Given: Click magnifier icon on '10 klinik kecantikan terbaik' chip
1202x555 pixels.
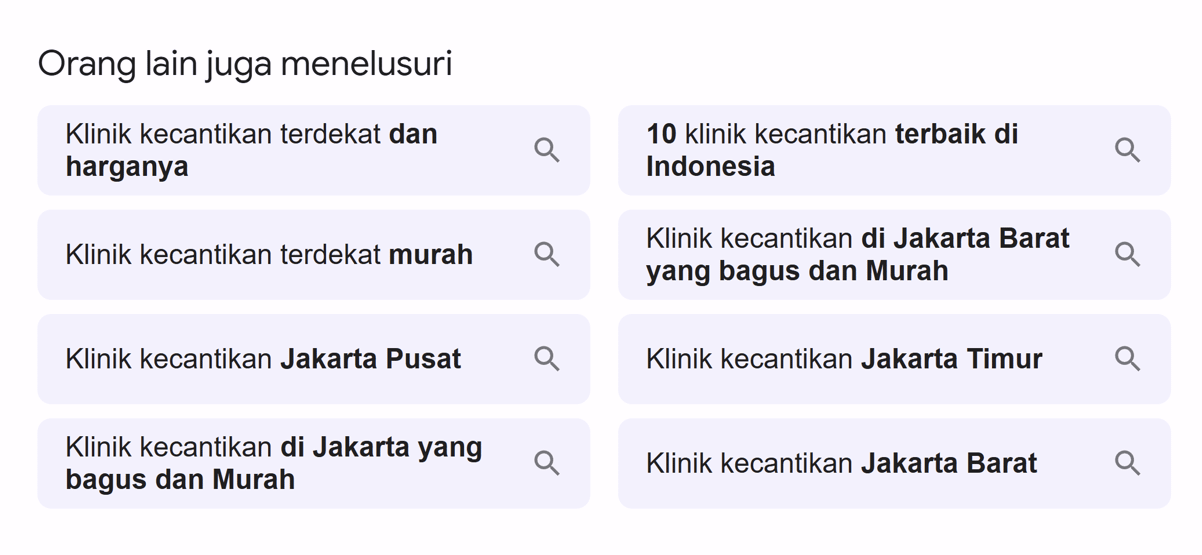Looking at the screenshot, I should 1127,150.
